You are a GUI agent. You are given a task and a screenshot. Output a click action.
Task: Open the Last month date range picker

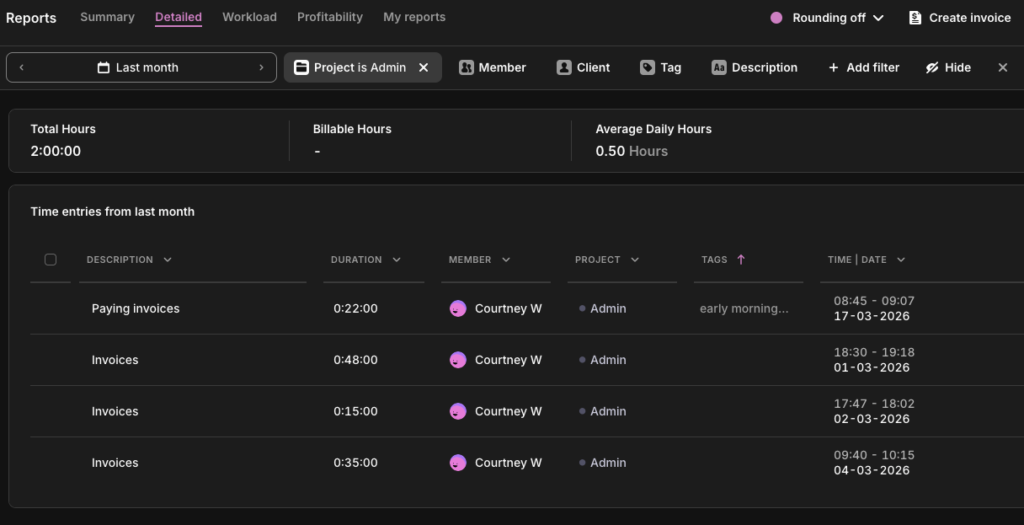coord(141,67)
